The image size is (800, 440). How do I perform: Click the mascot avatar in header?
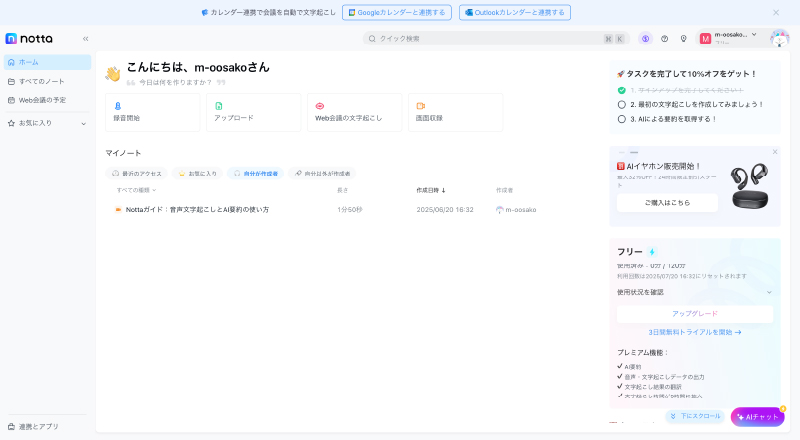coord(779,38)
